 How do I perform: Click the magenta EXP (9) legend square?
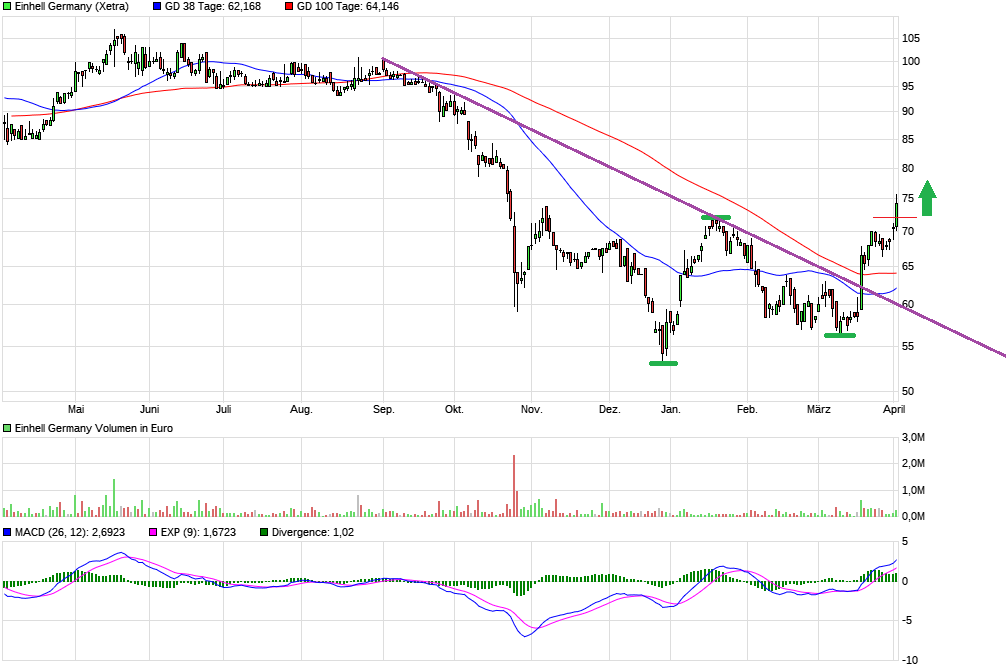coord(153,532)
